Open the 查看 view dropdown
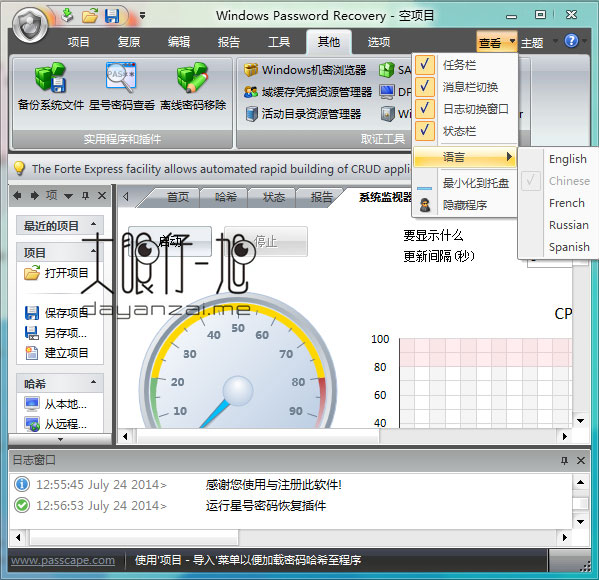 497,42
